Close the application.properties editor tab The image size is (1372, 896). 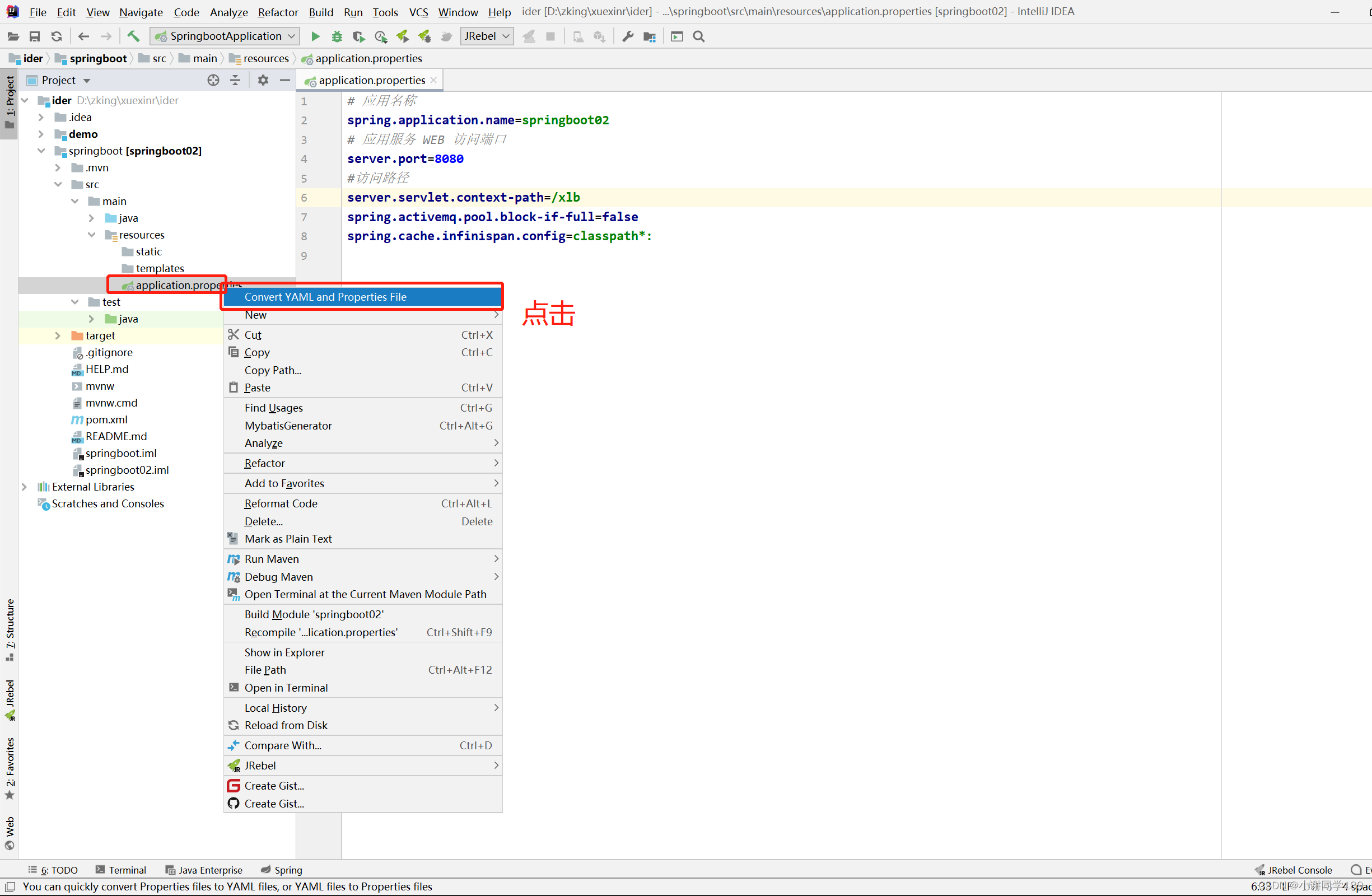[433, 80]
